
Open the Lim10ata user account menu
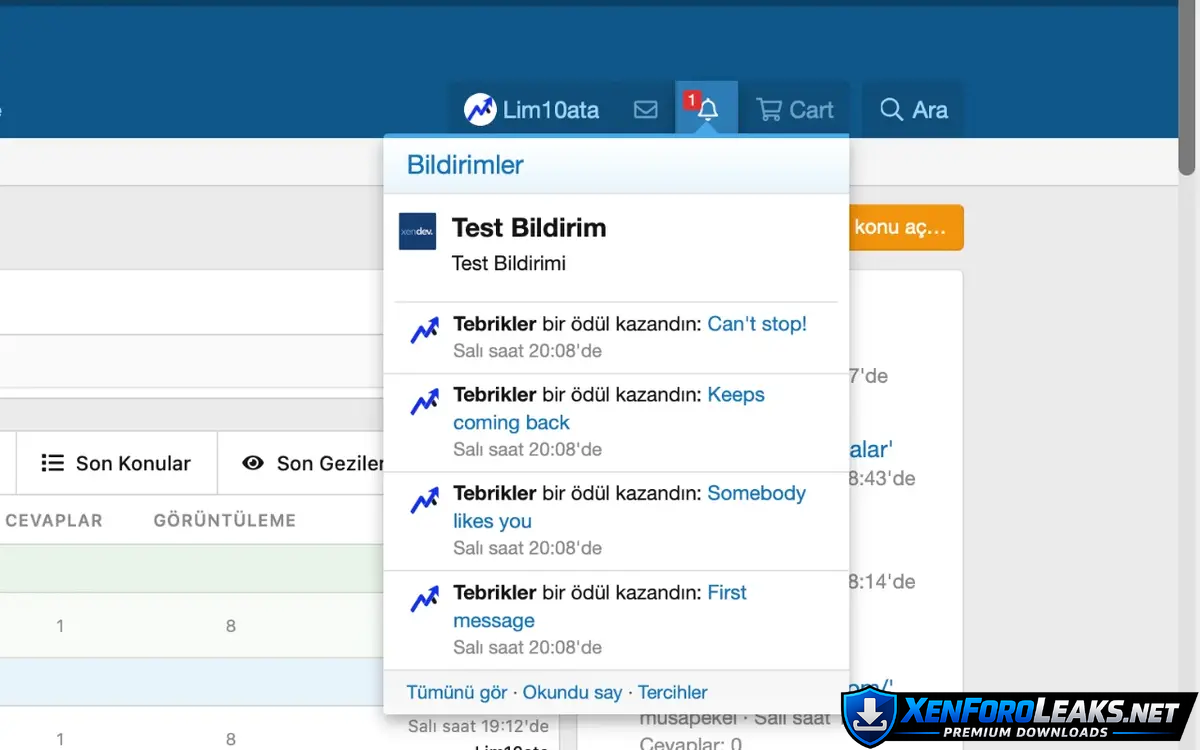(x=532, y=109)
